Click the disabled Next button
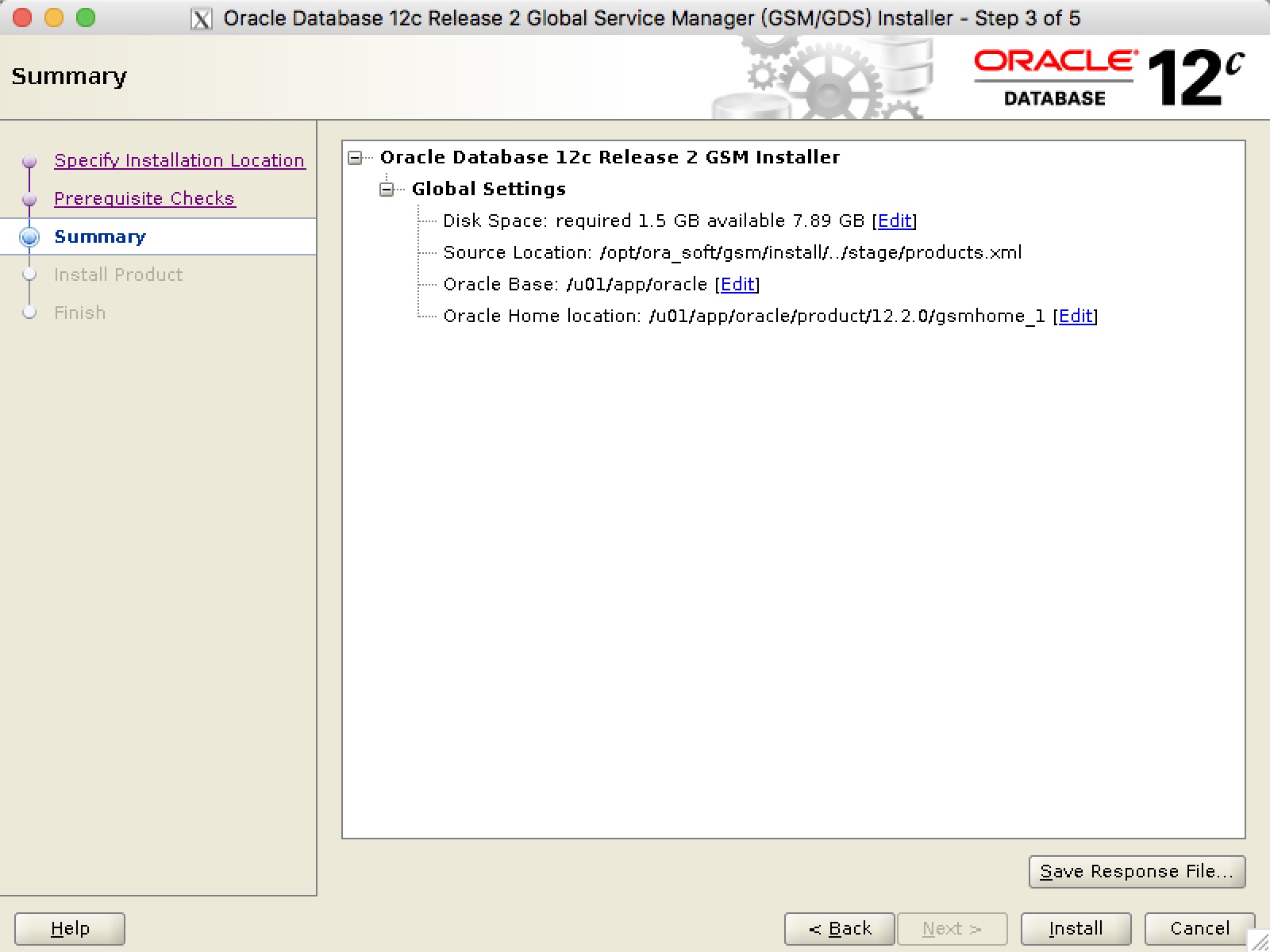Viewport: 1270px width, 952px height. pyautogui.click(x=952, y=928)
